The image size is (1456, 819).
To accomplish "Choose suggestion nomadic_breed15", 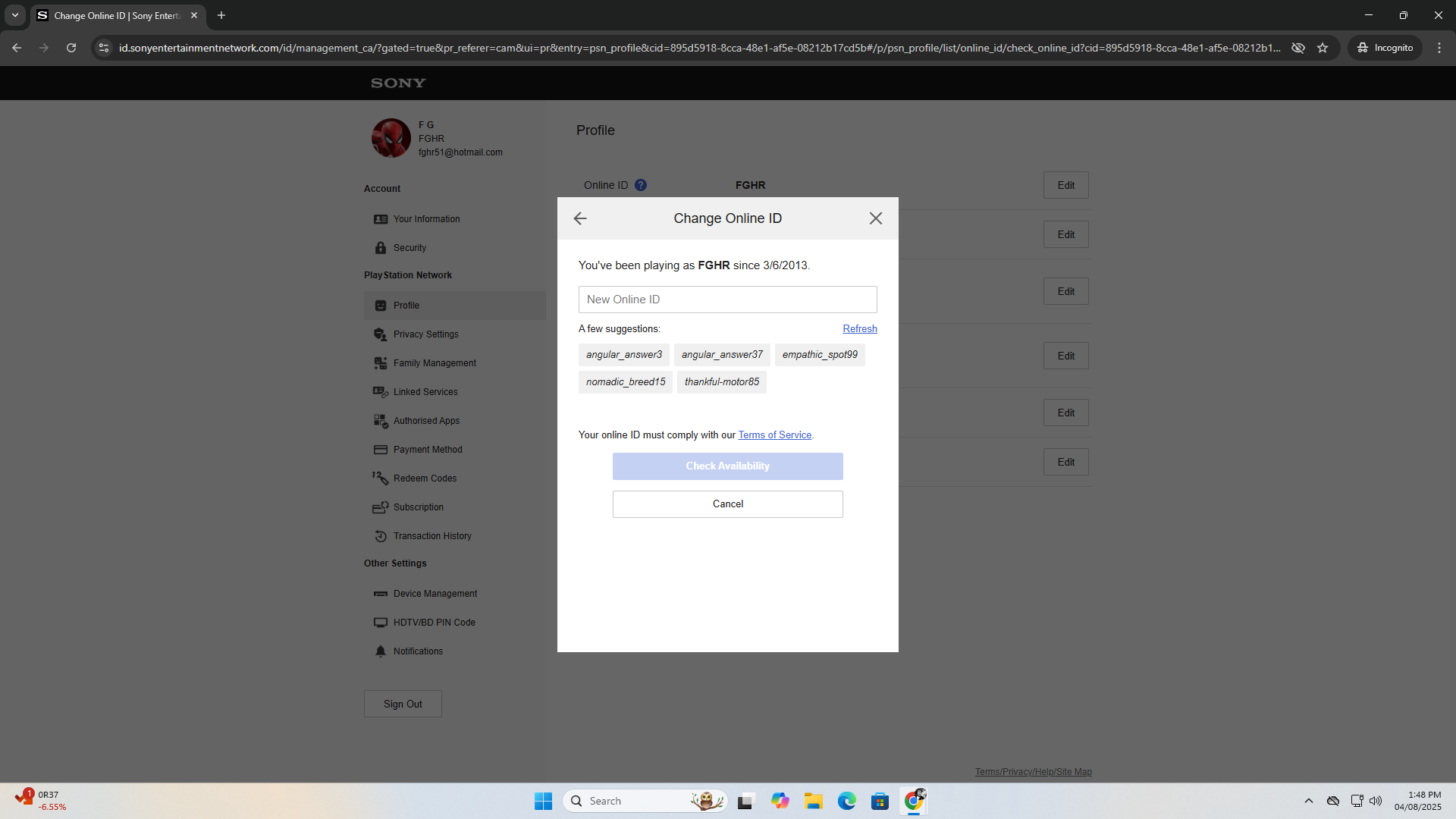I will 626,382.
